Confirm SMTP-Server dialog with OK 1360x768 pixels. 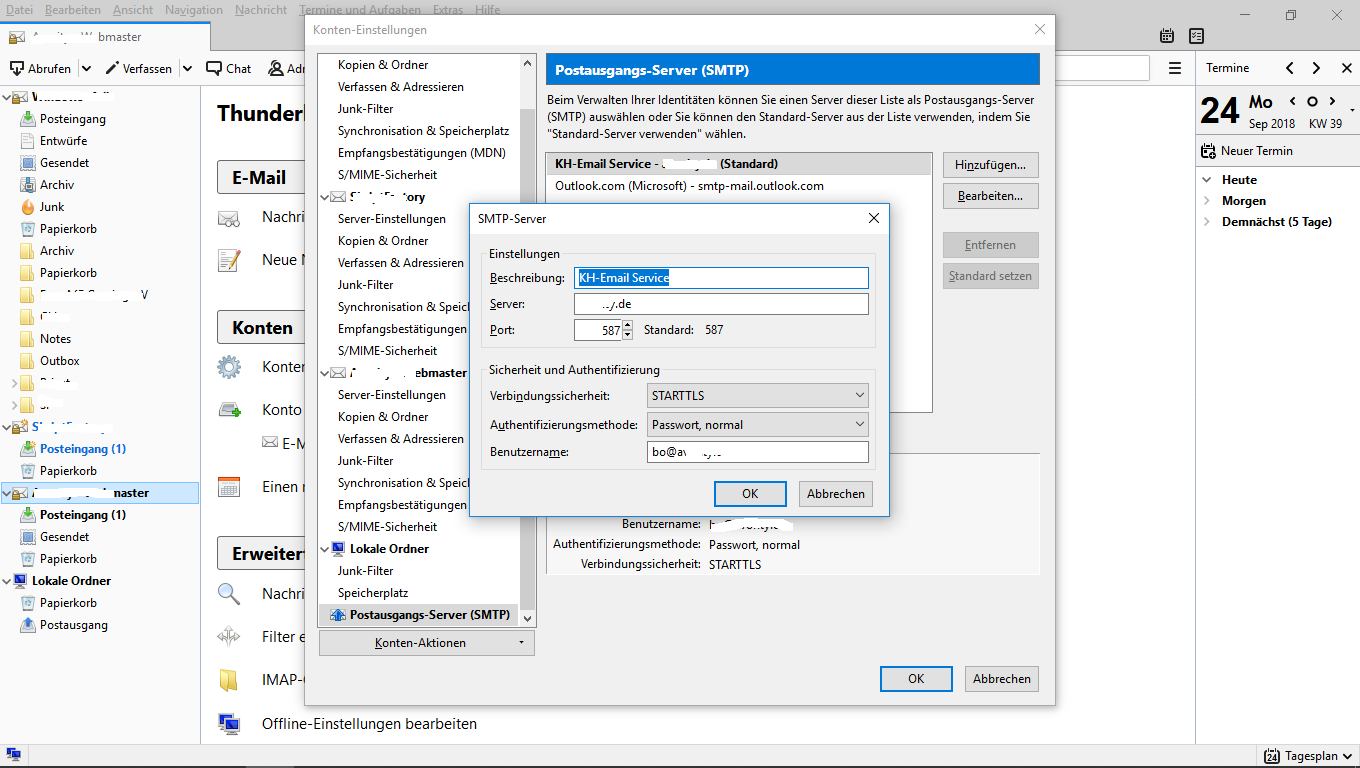point(750,494)
